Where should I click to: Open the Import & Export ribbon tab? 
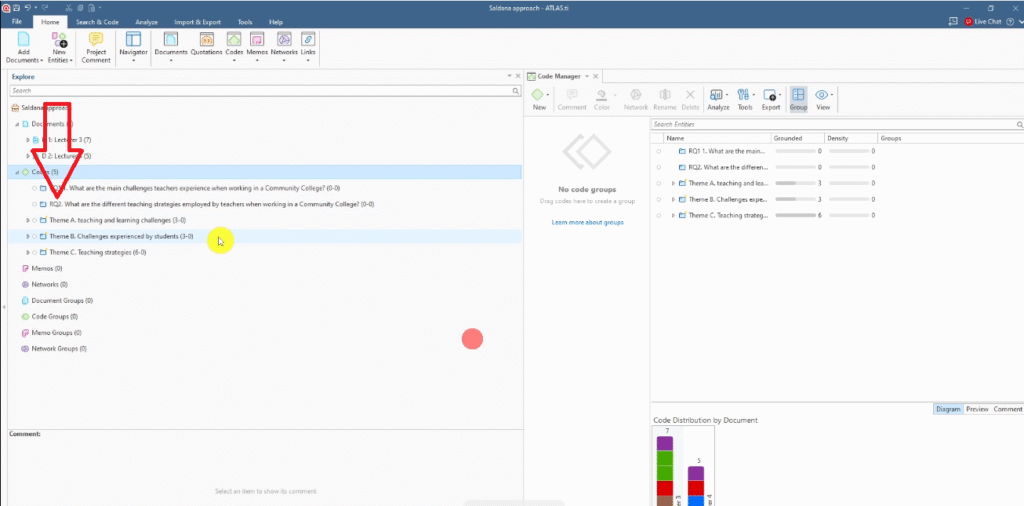click(x=198, y=21)
